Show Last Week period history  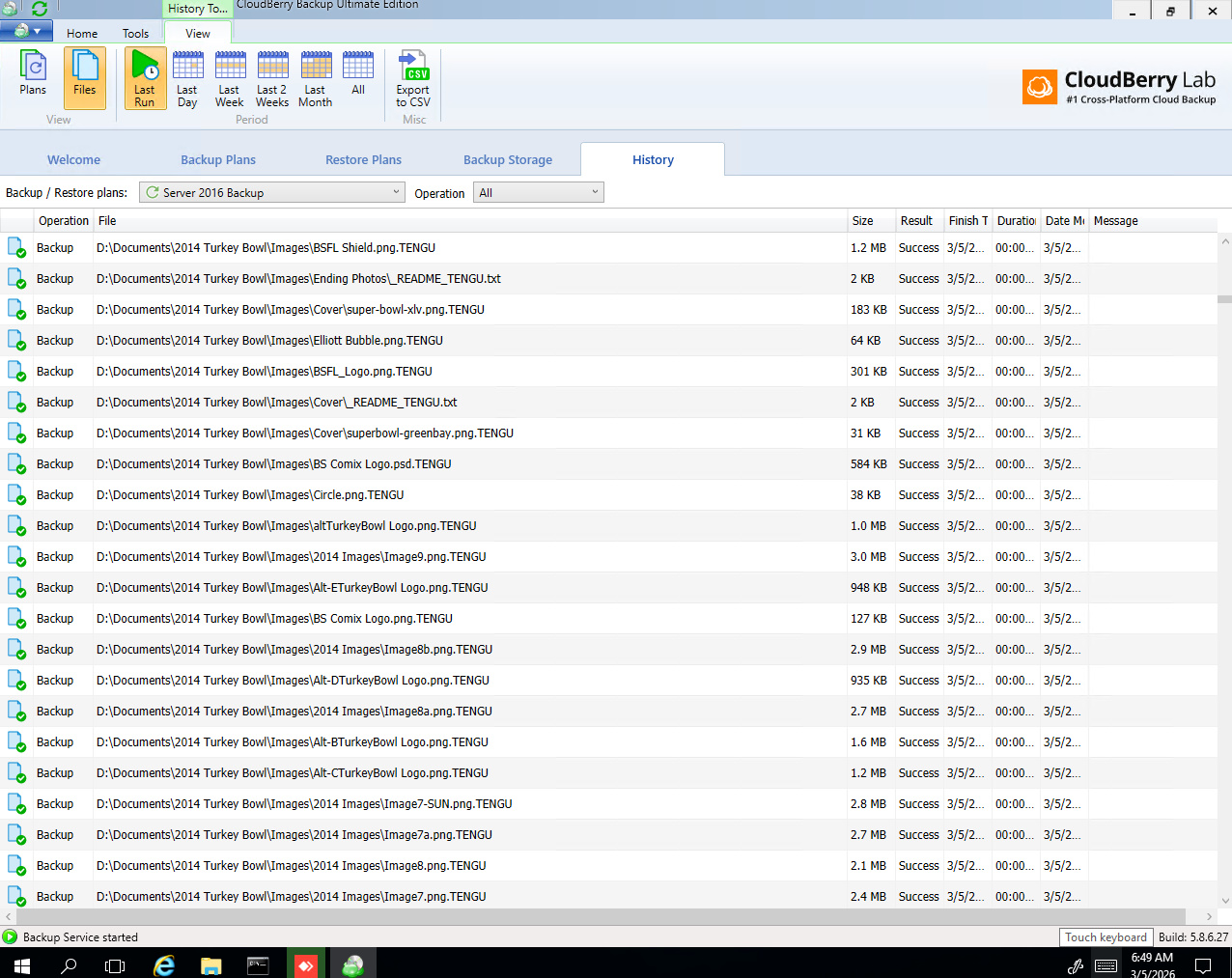pos(230,77)
